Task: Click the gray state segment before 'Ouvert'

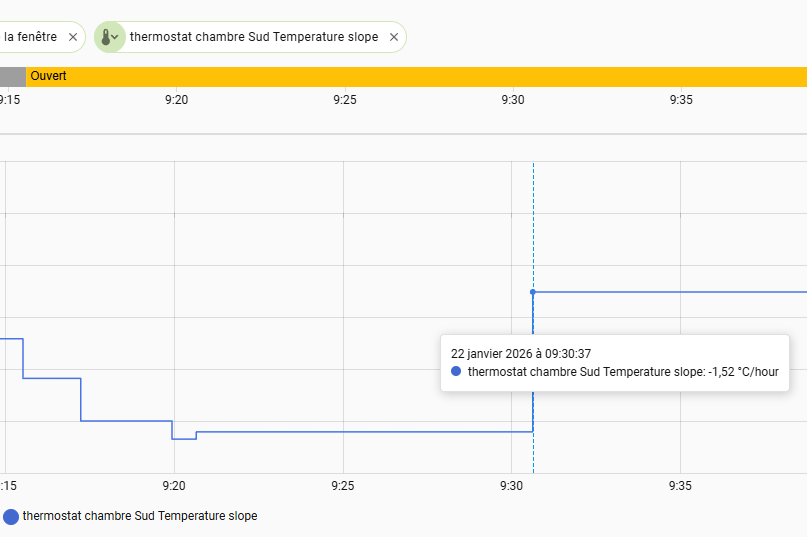Action: [x=12, y=76]
